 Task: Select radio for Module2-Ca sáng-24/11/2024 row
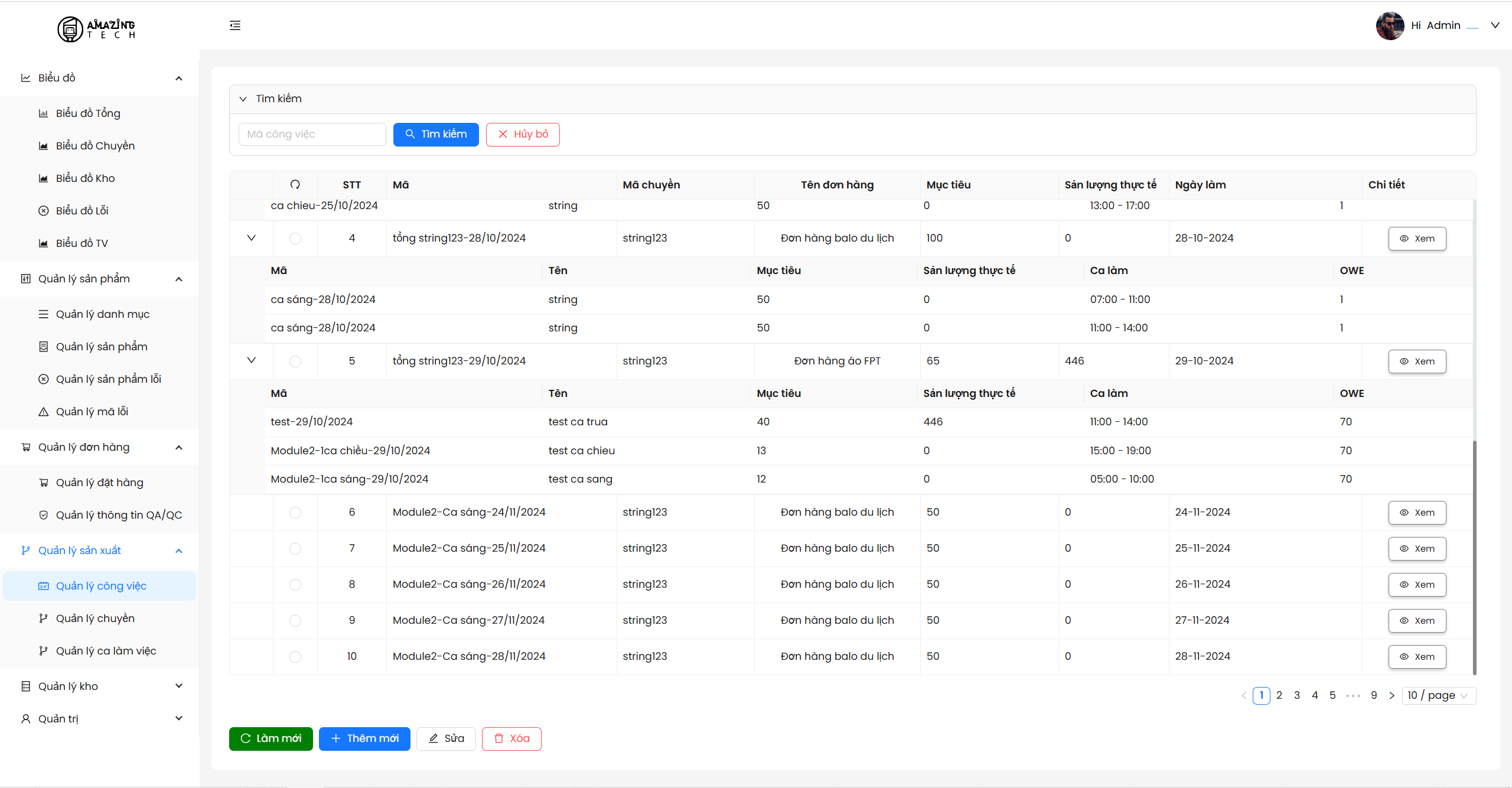(295, 513)
